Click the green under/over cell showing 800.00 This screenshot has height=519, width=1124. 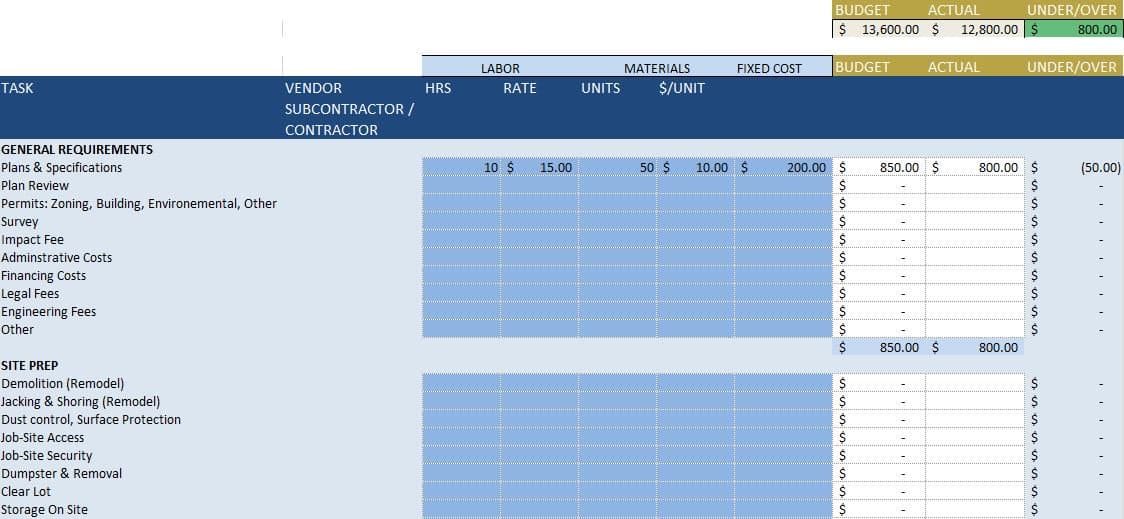[1074, 29]
